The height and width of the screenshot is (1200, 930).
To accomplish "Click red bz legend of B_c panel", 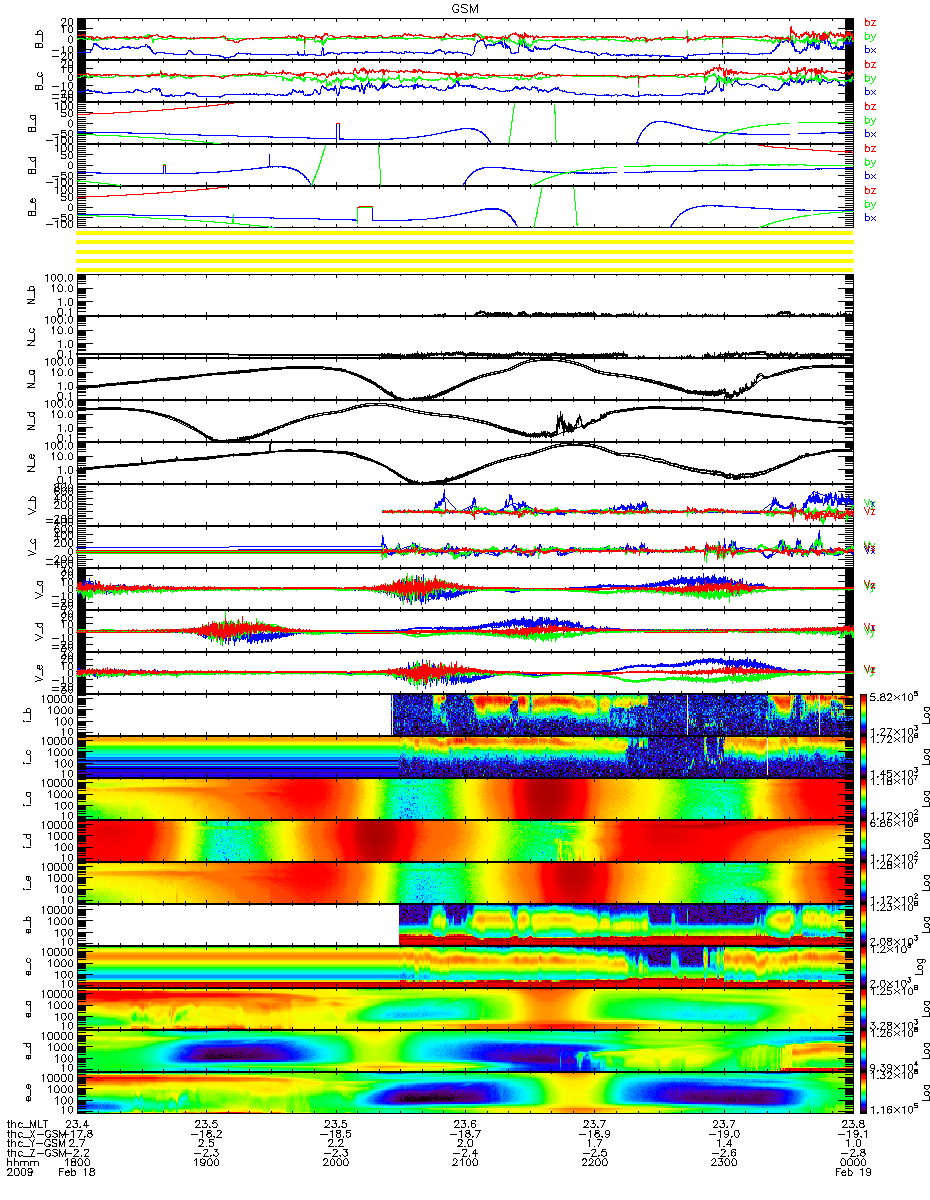I will click(869, 65).
